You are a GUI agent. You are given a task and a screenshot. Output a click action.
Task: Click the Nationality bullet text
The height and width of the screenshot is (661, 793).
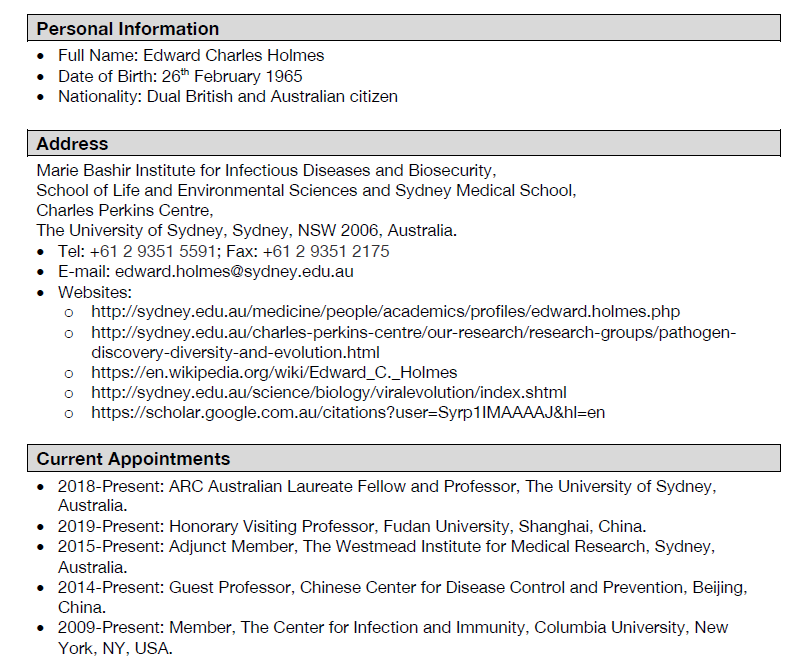pos(227,96)
